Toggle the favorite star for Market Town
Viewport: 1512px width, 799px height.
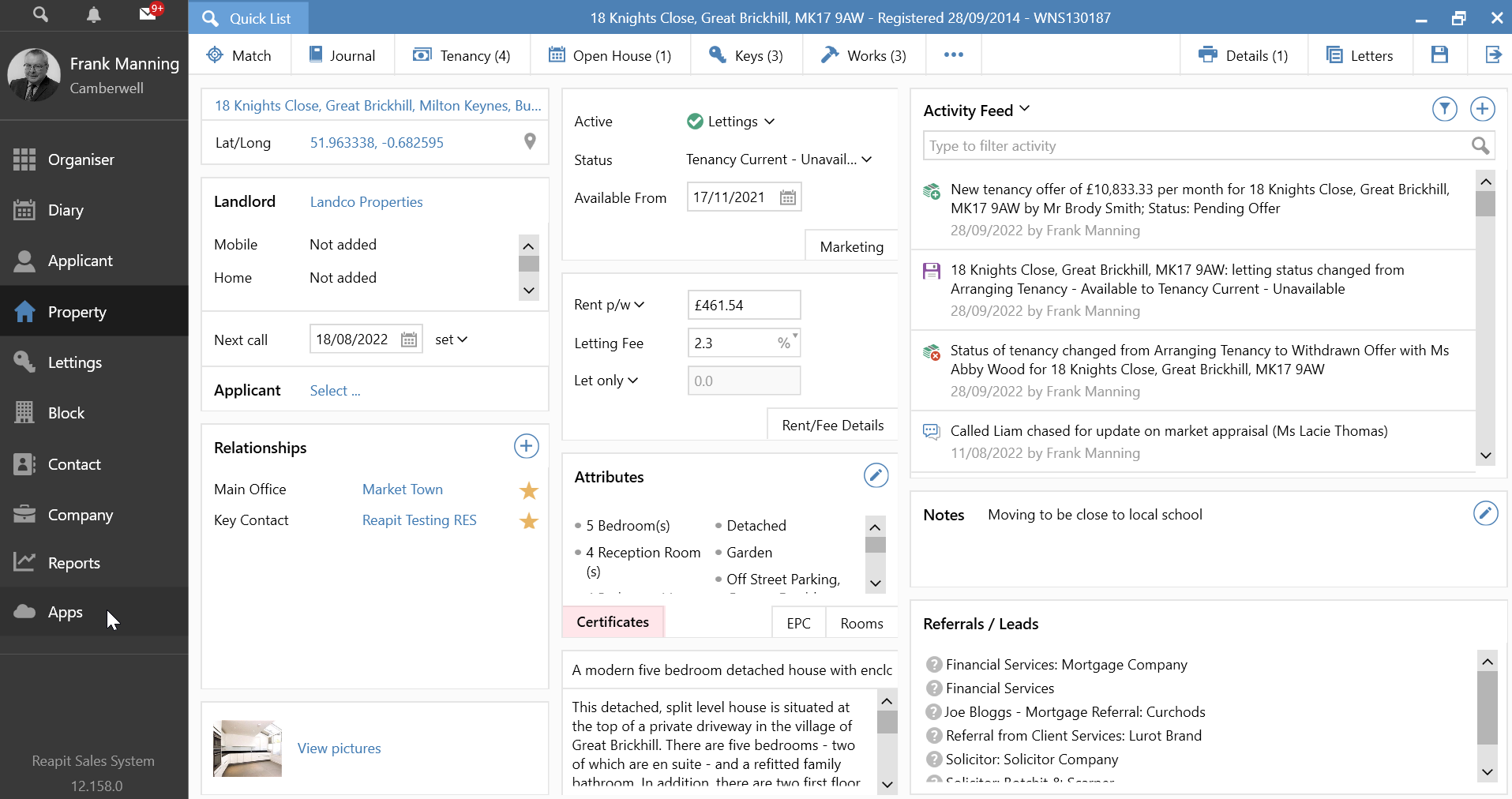click(528, 490)
